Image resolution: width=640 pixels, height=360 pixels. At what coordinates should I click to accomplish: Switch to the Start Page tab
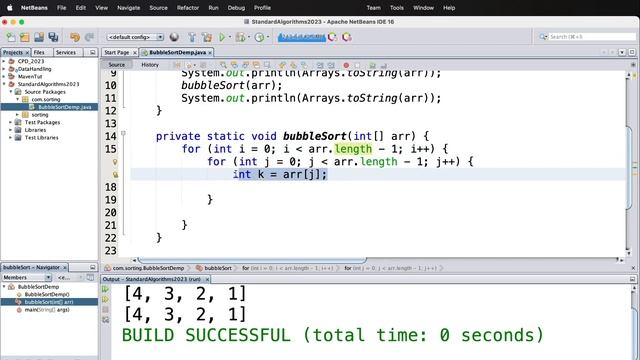pos(117,52)
